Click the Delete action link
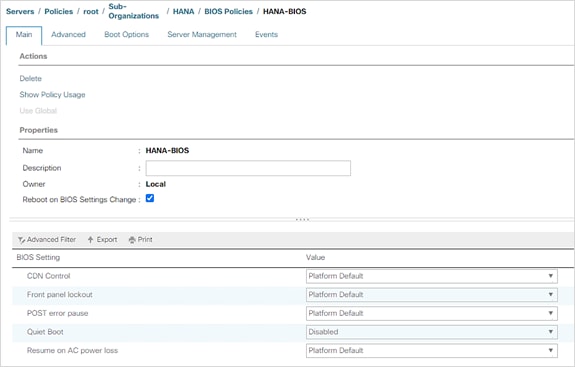The height and width of the screenshot is (367, 575). [x=30, y=78]
